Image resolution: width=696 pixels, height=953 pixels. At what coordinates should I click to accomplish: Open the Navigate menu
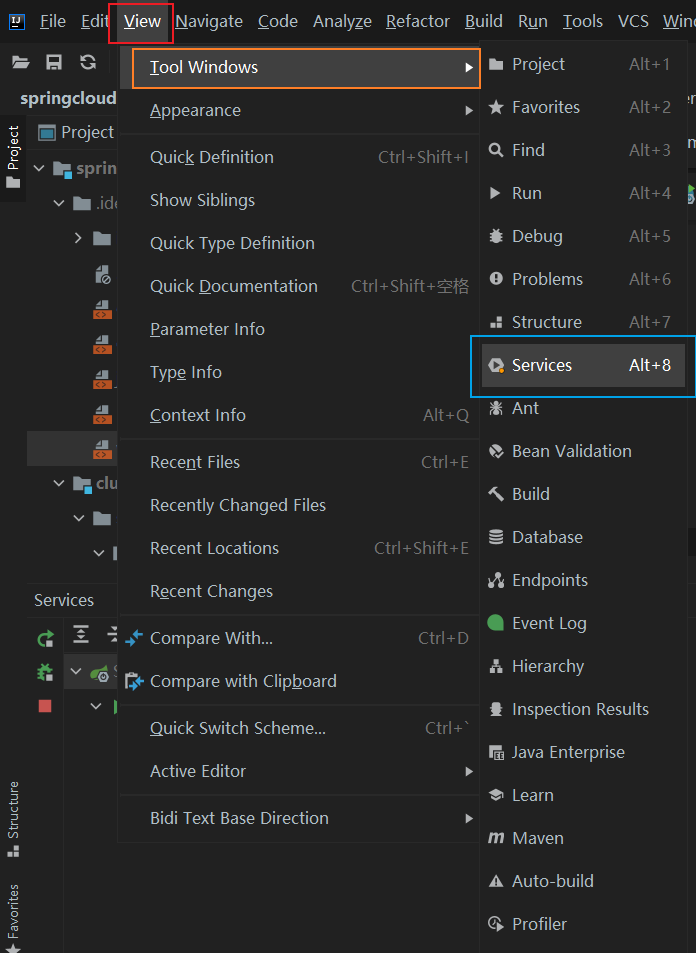[x=209, y=21]
